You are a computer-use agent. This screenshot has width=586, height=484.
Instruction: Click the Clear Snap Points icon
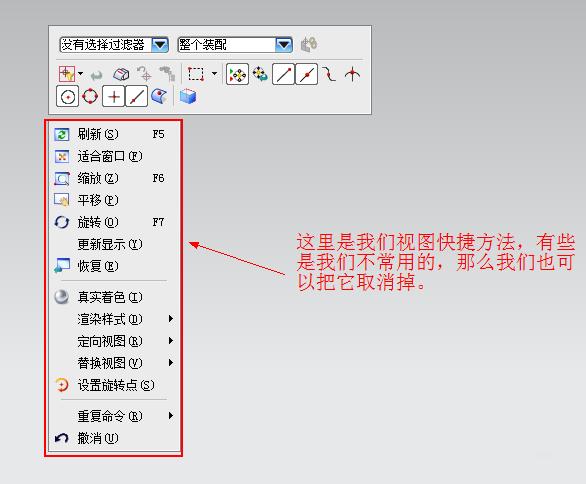[260, 74]
